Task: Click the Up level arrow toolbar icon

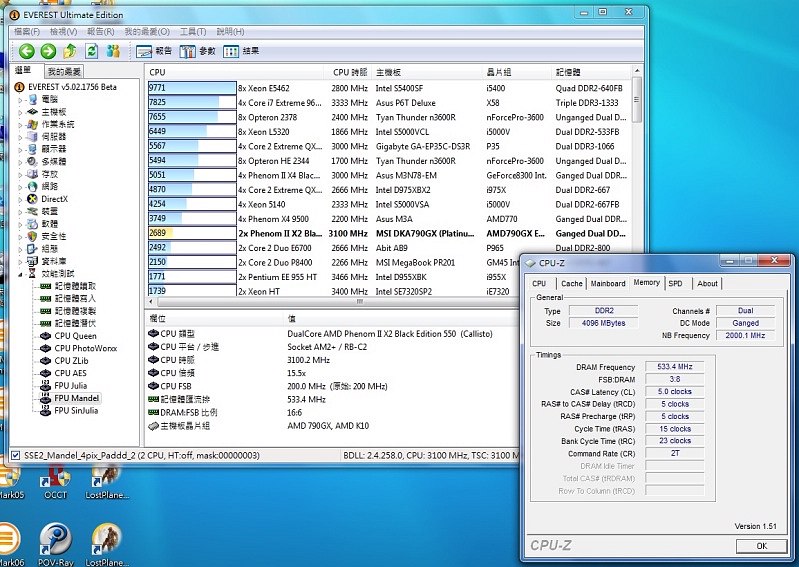Action: (x=70, y=51)
